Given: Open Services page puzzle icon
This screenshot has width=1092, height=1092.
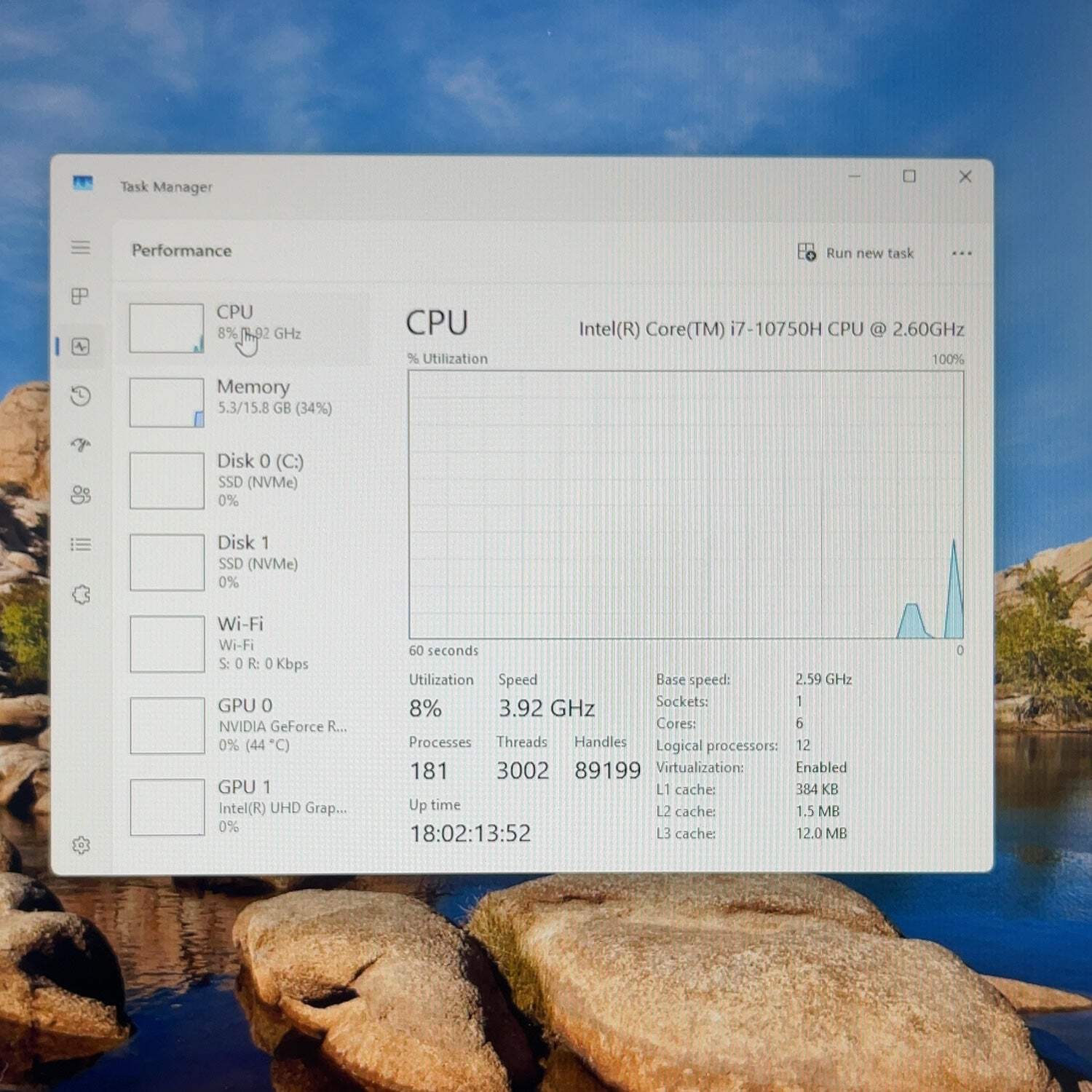Looking at the screenshot, I should 82,595.
